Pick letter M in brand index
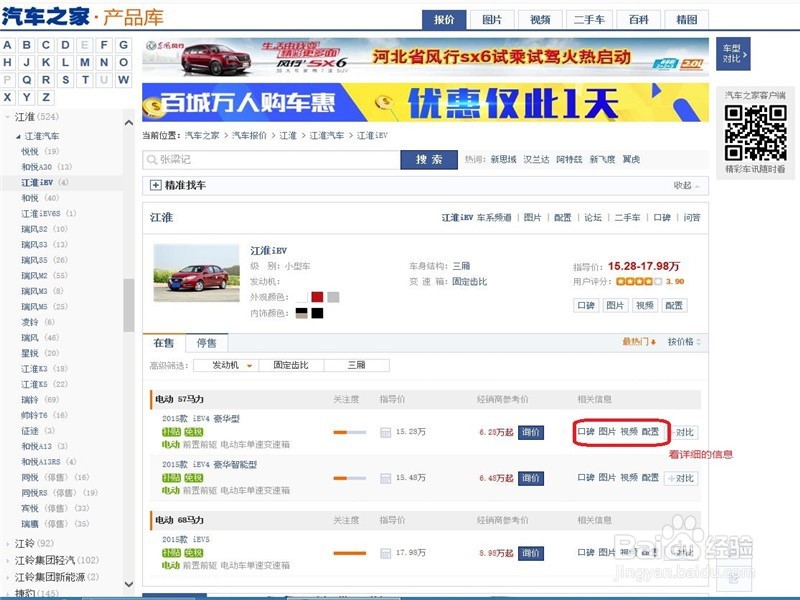The width and height of the screenshot is (800, 600). click(85, 62)
